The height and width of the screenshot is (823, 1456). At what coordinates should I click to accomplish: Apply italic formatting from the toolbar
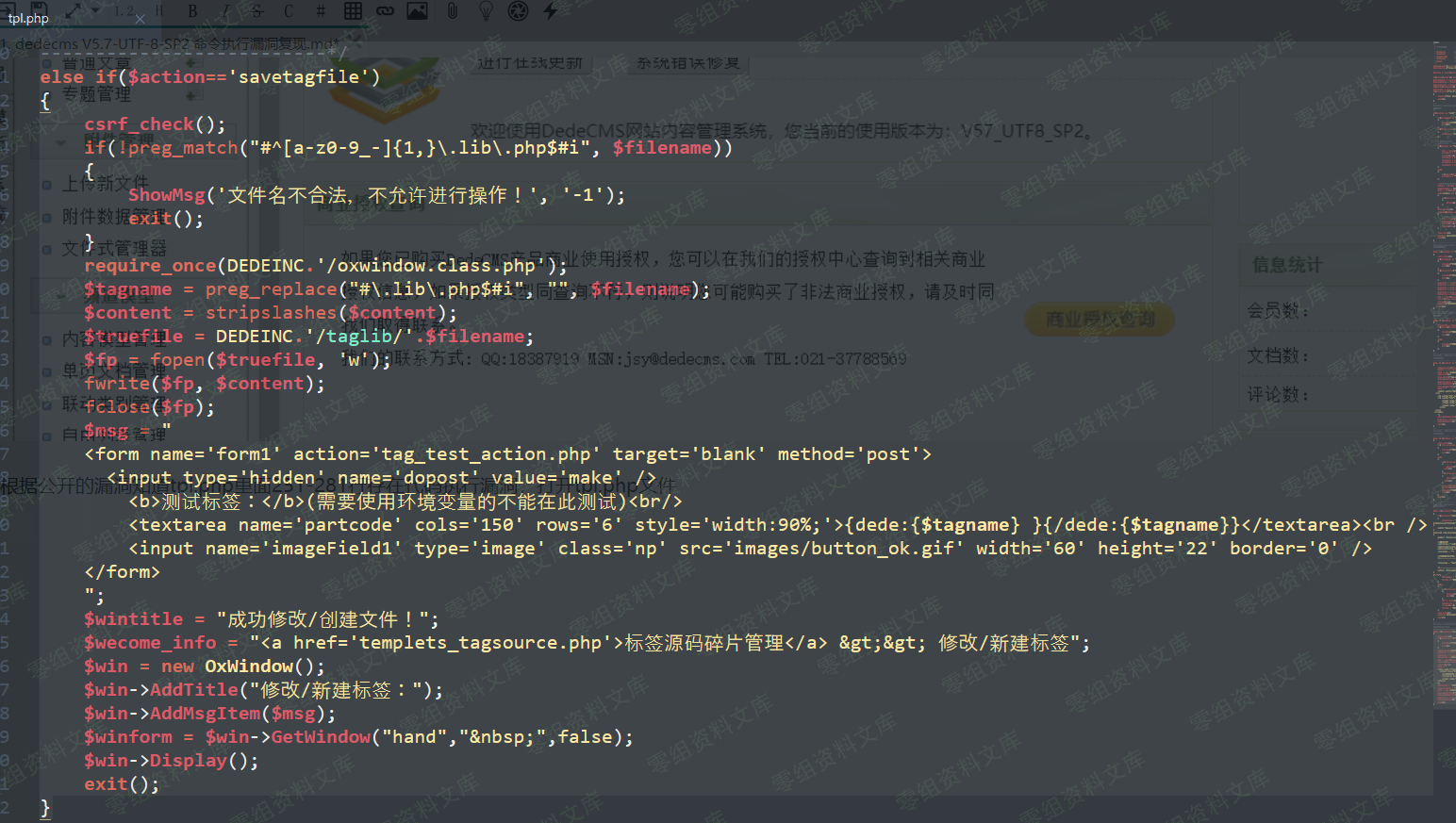(224, 11)
